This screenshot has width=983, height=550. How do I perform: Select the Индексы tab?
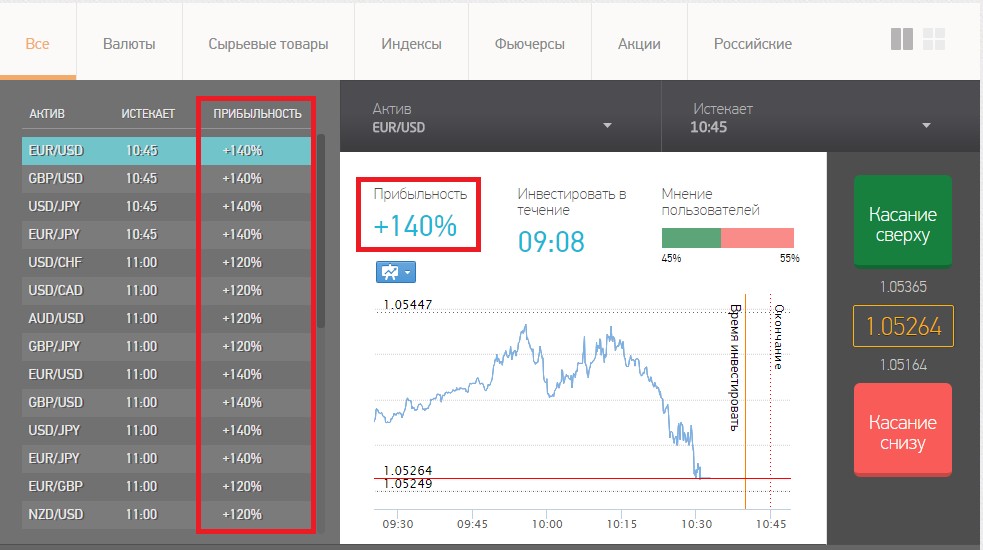tap(411, 44)
